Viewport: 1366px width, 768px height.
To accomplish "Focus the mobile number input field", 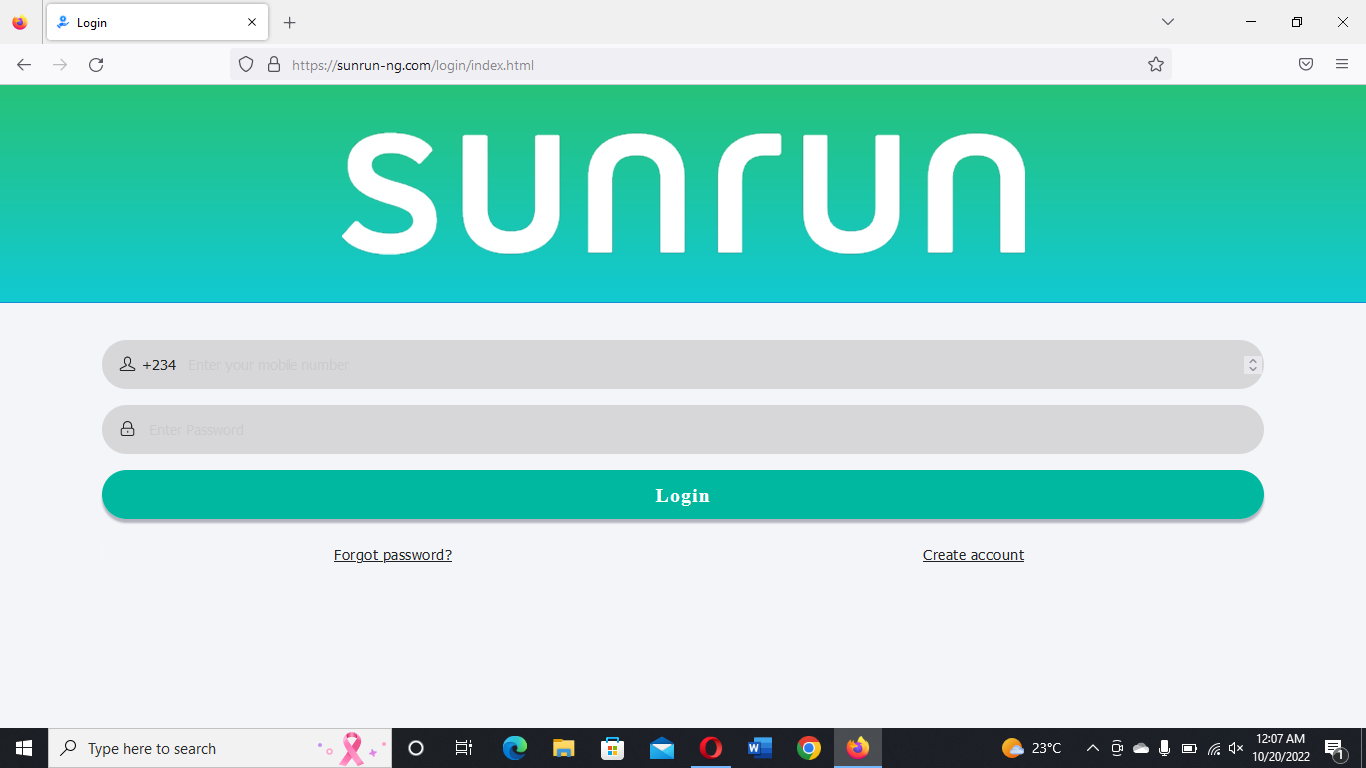I will click(683, 365).
